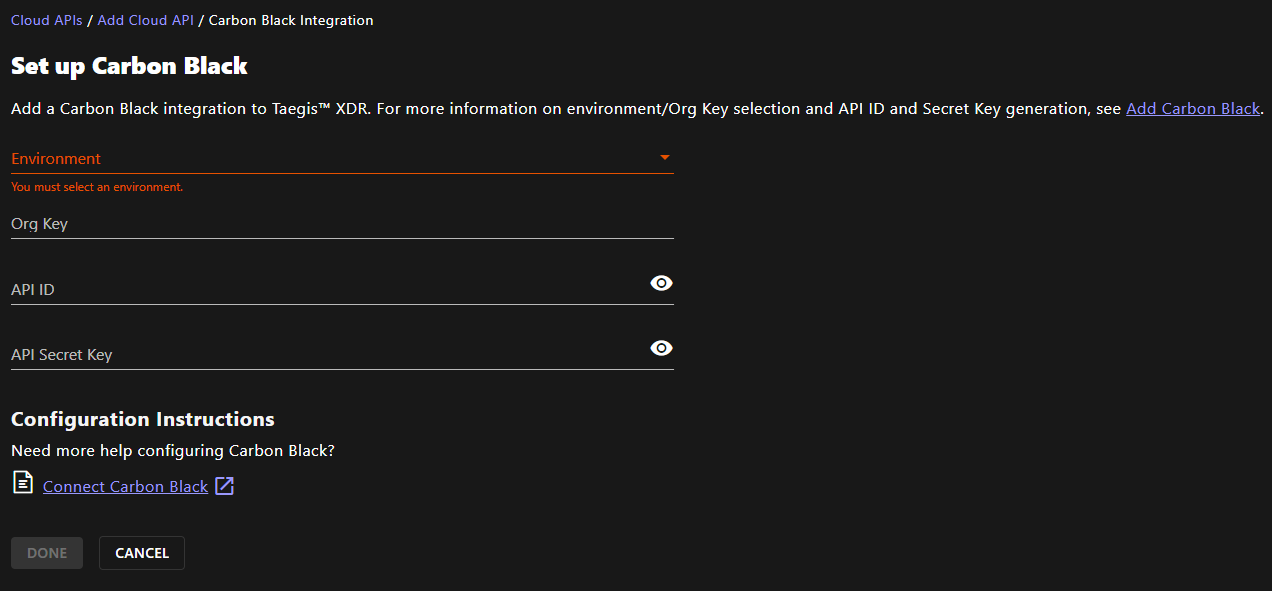The image size is (1272, 591).
Task: Cancel the Carbon Black setup
Action: click(142, 553)
